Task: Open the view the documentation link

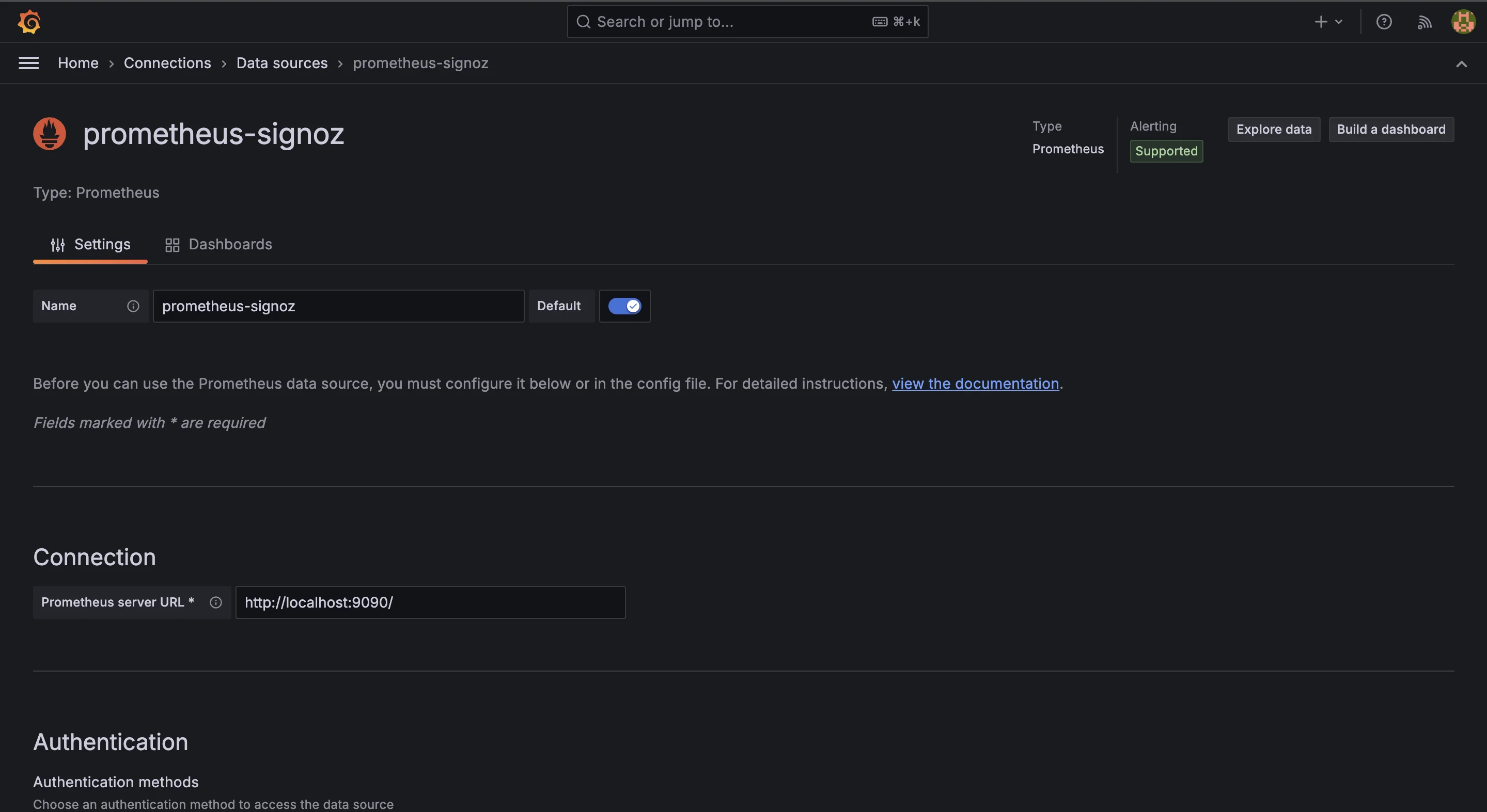Action: point(975,384)
